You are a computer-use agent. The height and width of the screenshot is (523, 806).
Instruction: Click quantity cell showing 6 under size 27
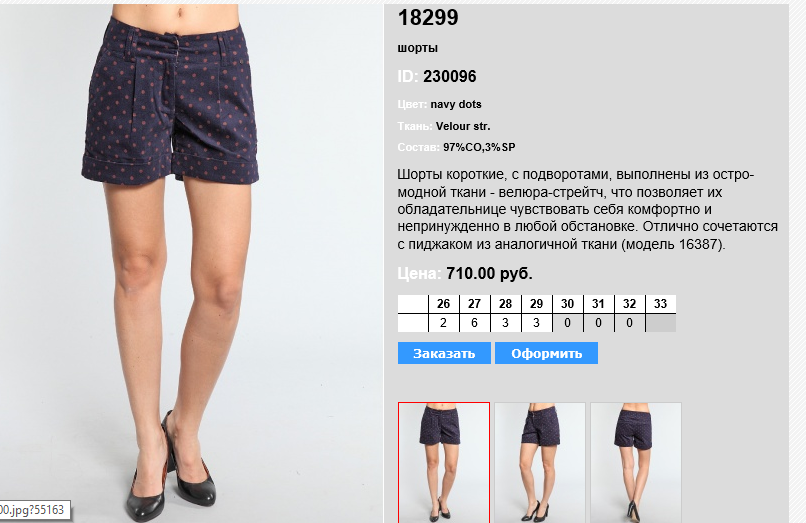tap(474, 323)
